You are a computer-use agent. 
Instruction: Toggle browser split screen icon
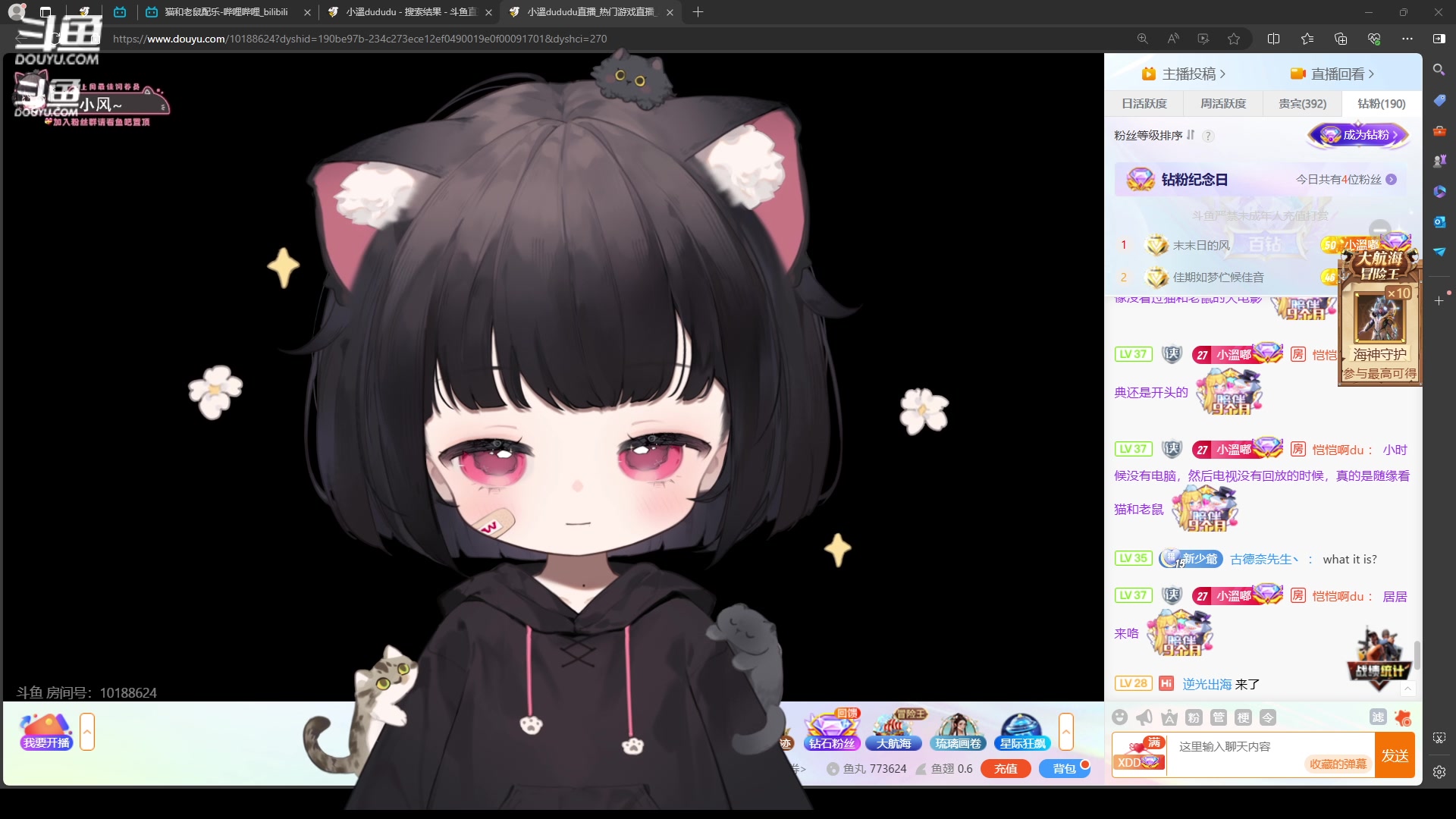(x=1273, y=39)
